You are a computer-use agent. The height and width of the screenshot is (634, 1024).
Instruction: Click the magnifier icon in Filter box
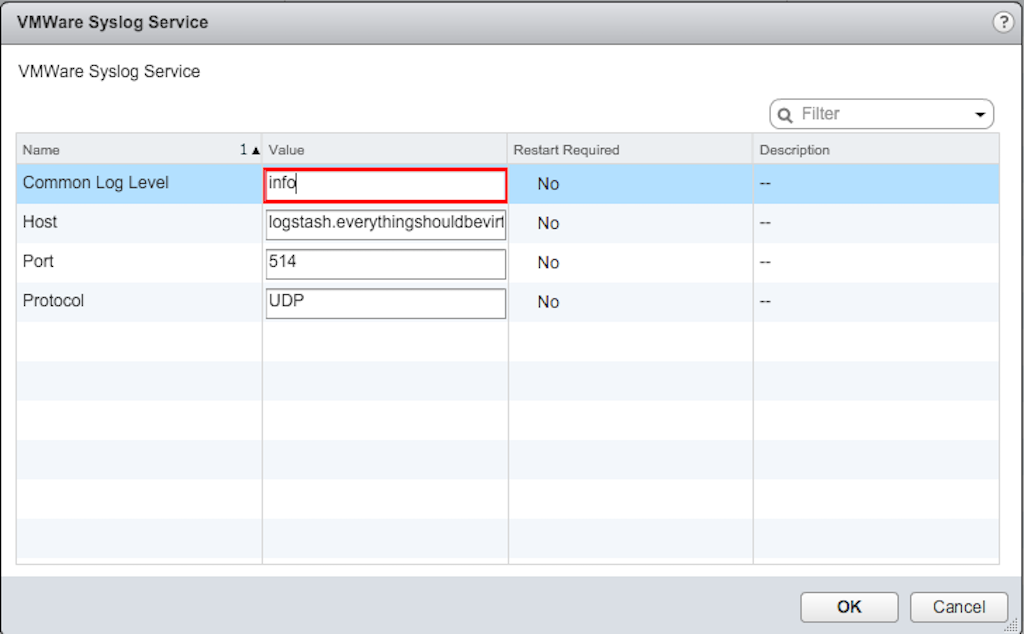point(785,115)
